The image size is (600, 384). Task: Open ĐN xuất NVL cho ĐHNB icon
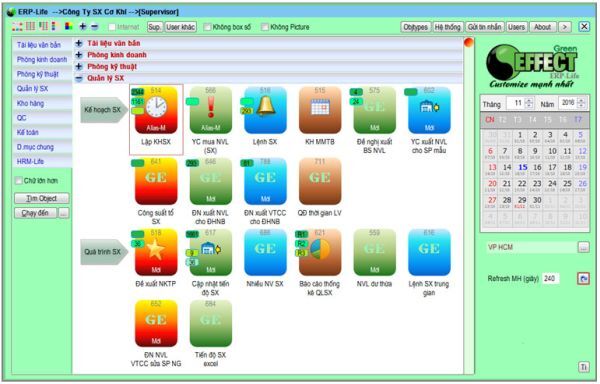pos(211,181)
